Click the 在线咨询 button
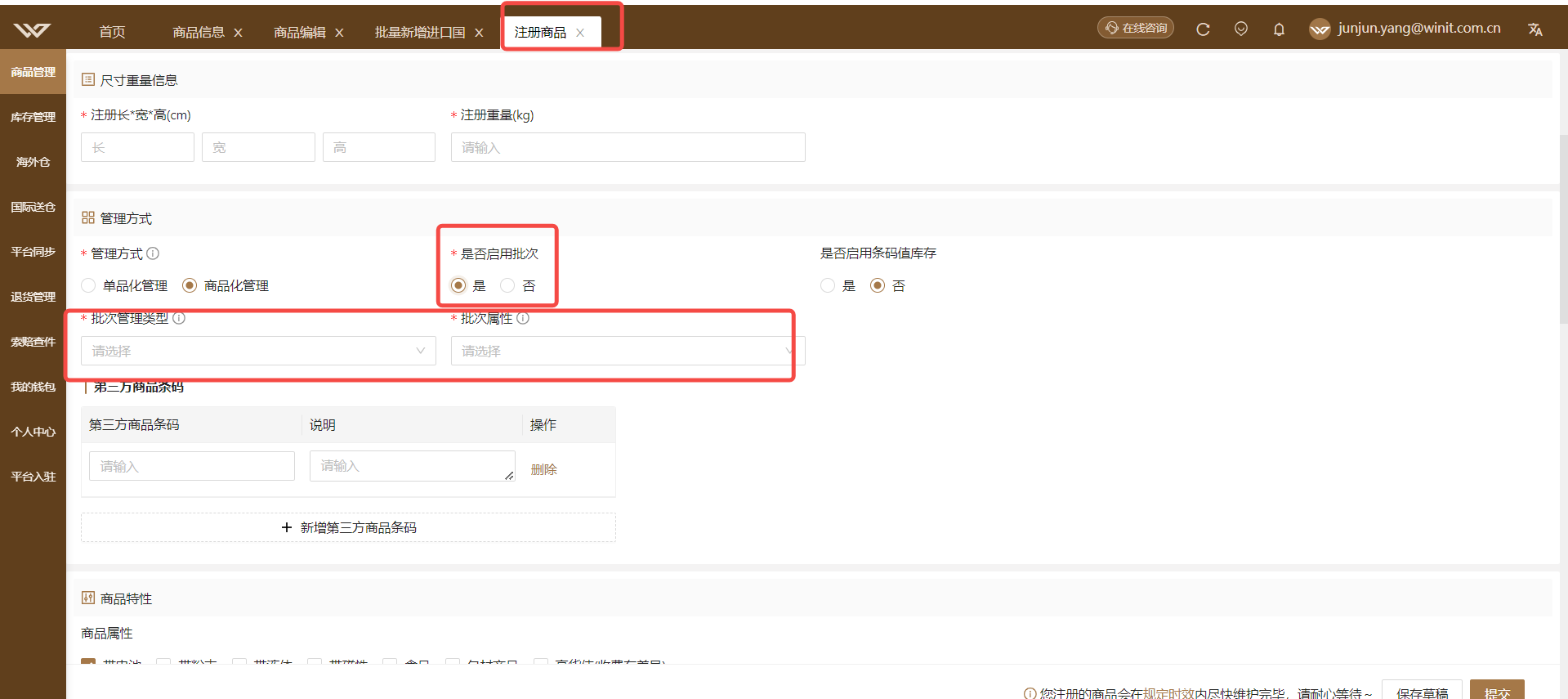1568x699 pixels. (x=1136, y=28)
